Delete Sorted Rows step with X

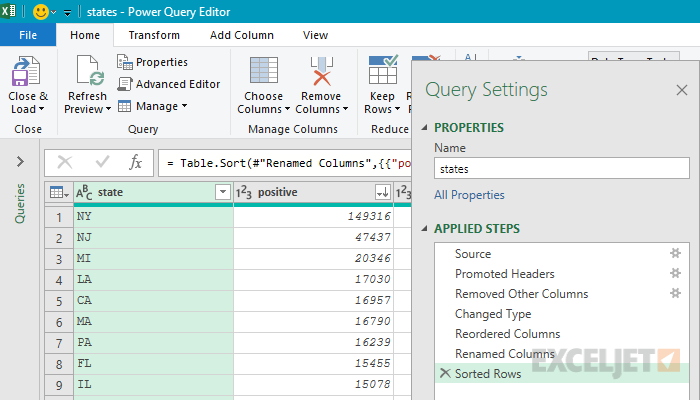445,373
